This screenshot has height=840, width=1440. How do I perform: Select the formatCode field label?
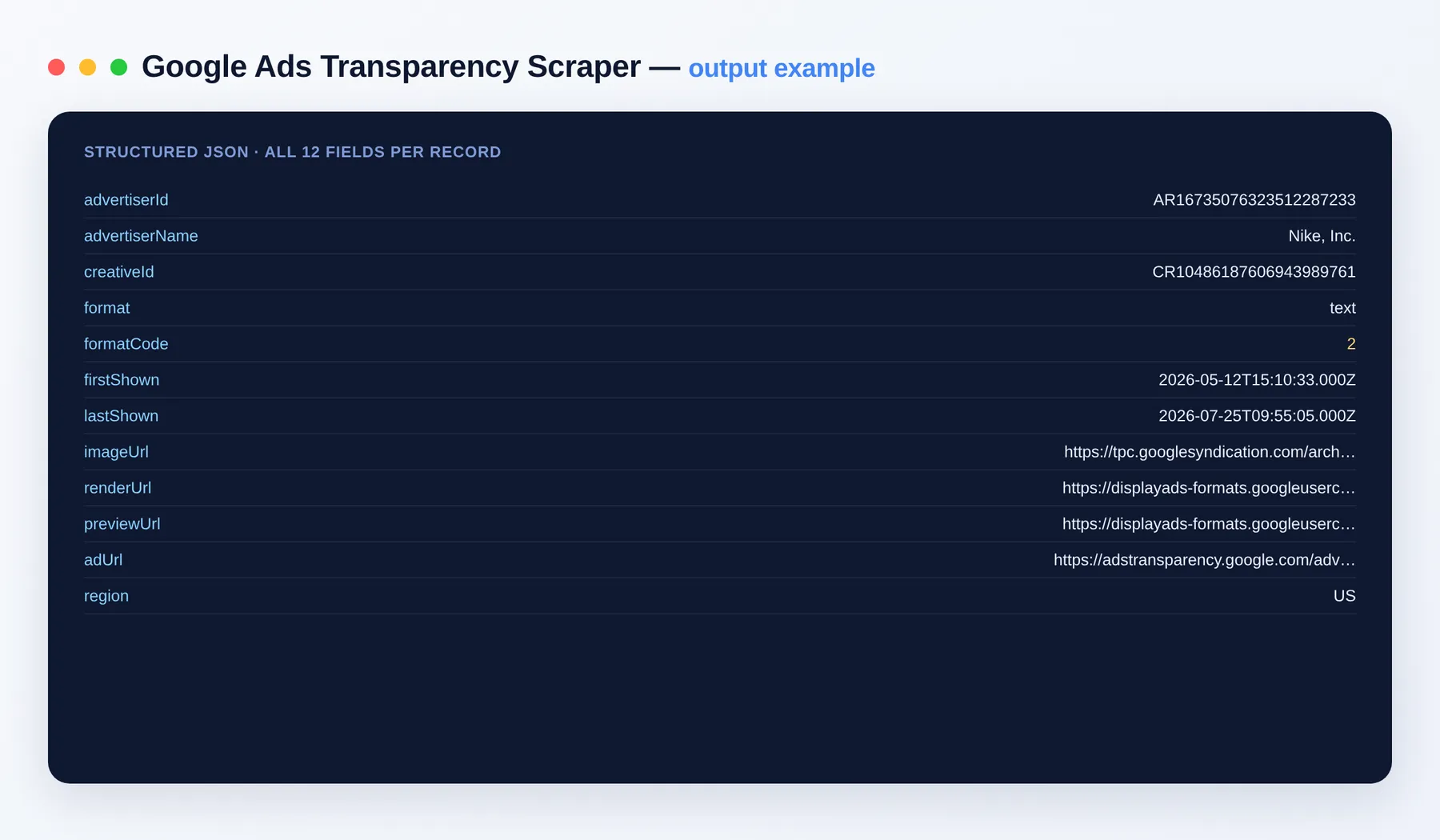[126, 344]
